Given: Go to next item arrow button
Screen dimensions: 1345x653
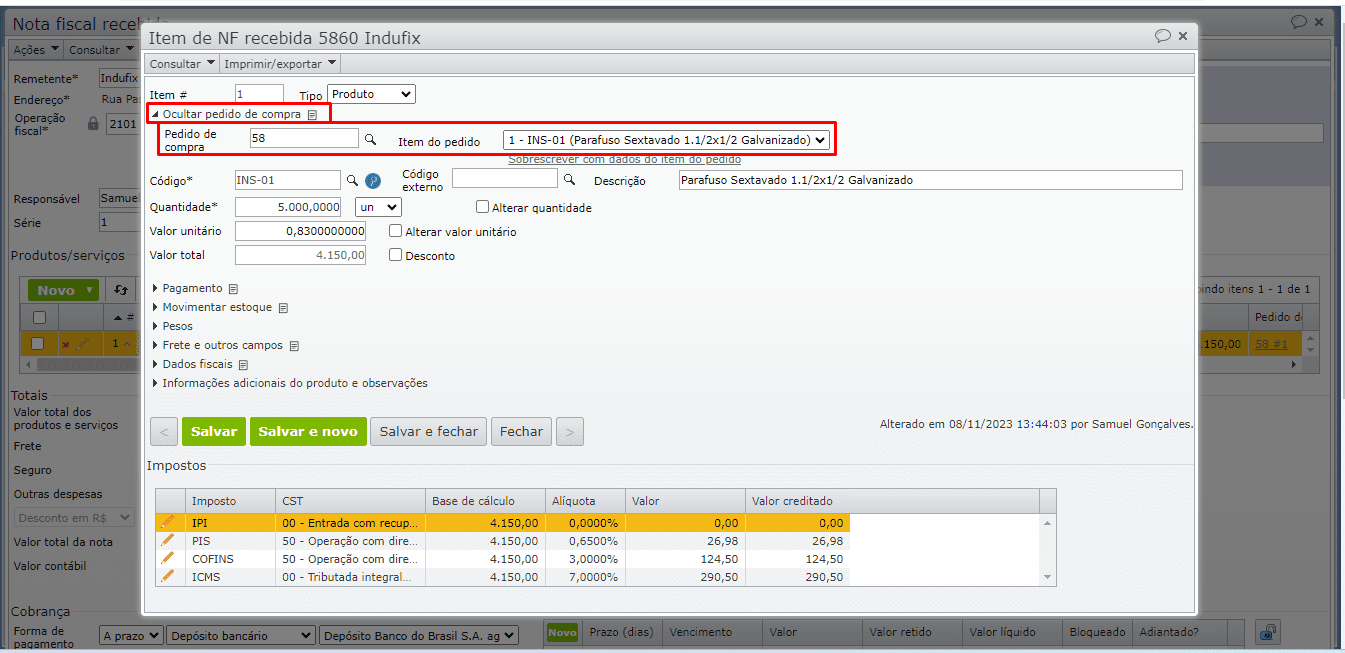Looking at the screenshot, I should click(570, 431).
